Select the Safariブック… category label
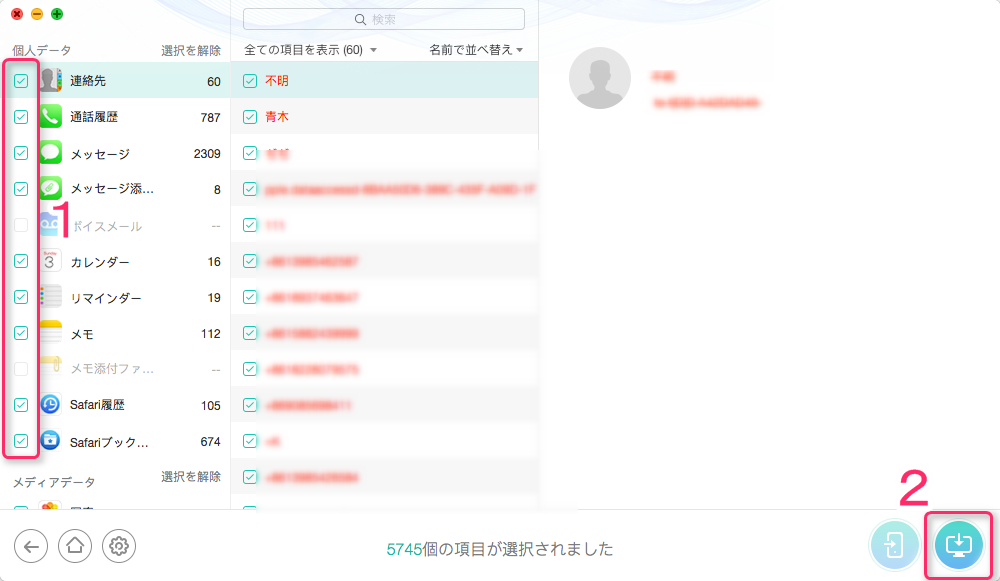The width and height of the screenshot is (1000, 581). pos(109,442)
